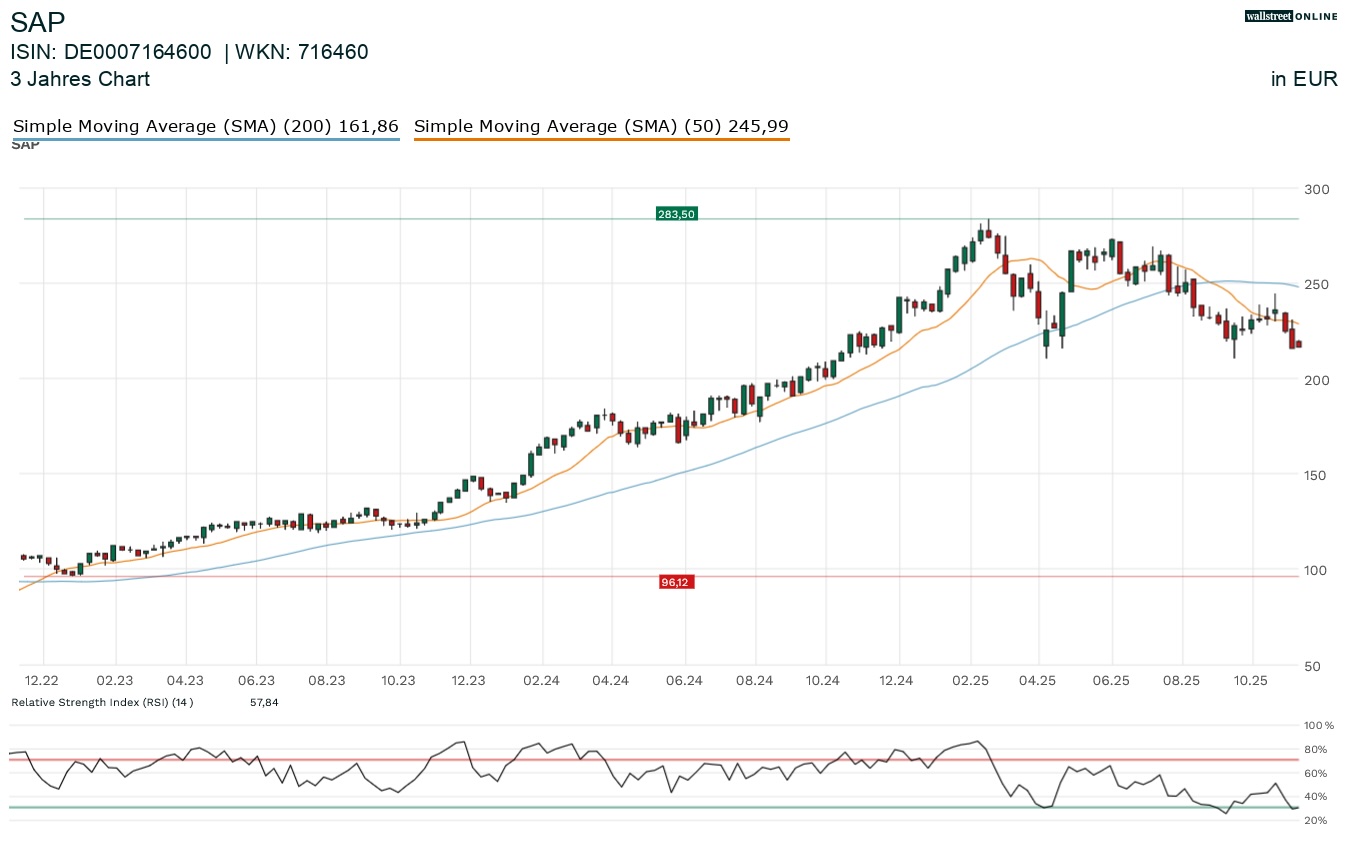Click the Relative Strength Index (RSI) label

click(x=101, y=702)
